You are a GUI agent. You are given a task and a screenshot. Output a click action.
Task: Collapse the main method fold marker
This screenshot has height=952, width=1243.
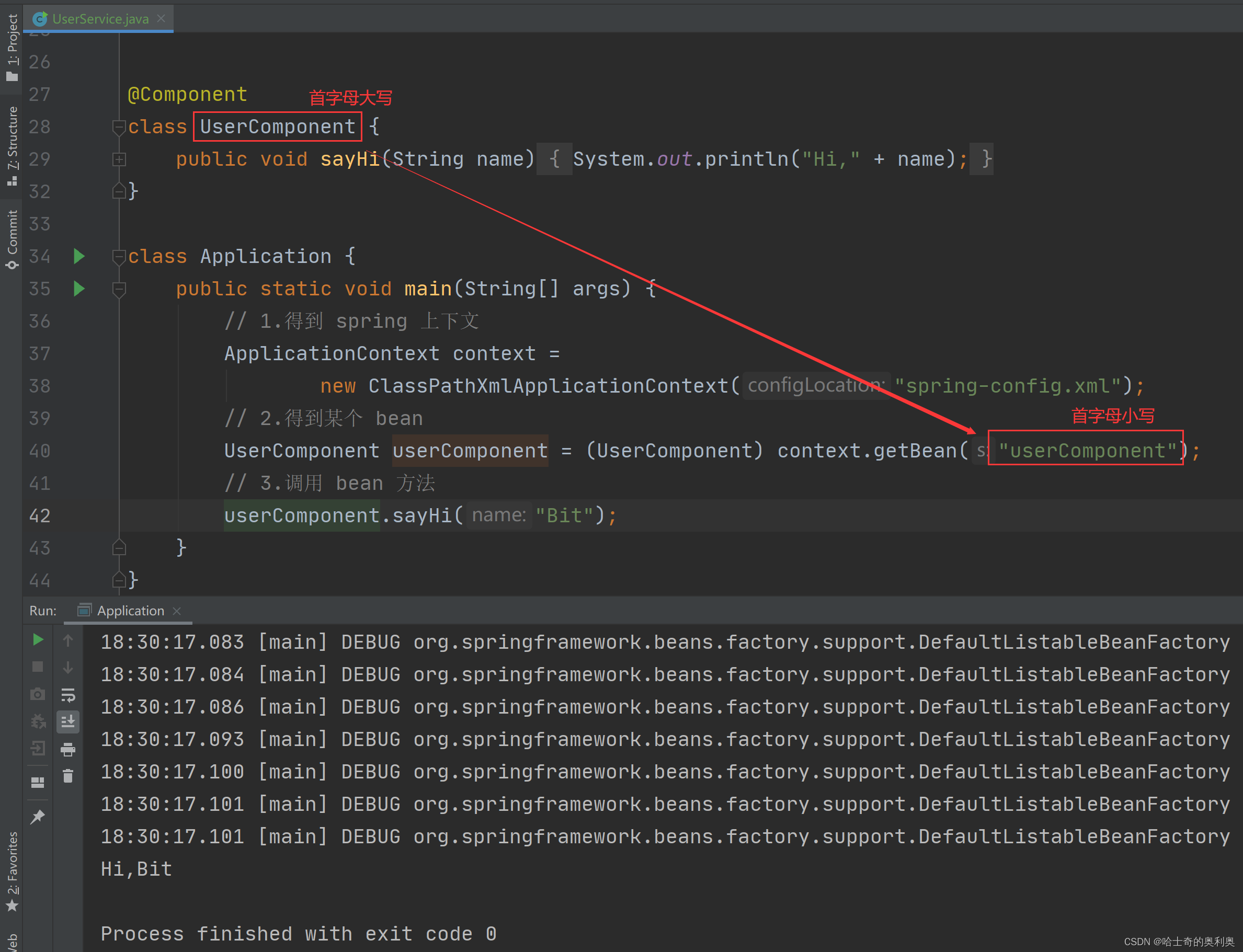point(119,290)
